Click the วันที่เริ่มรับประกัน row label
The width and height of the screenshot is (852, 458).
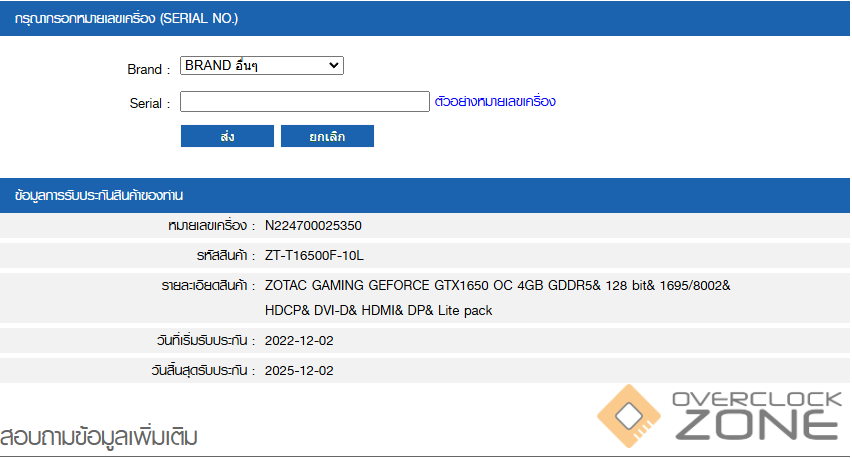pos(205,341)
